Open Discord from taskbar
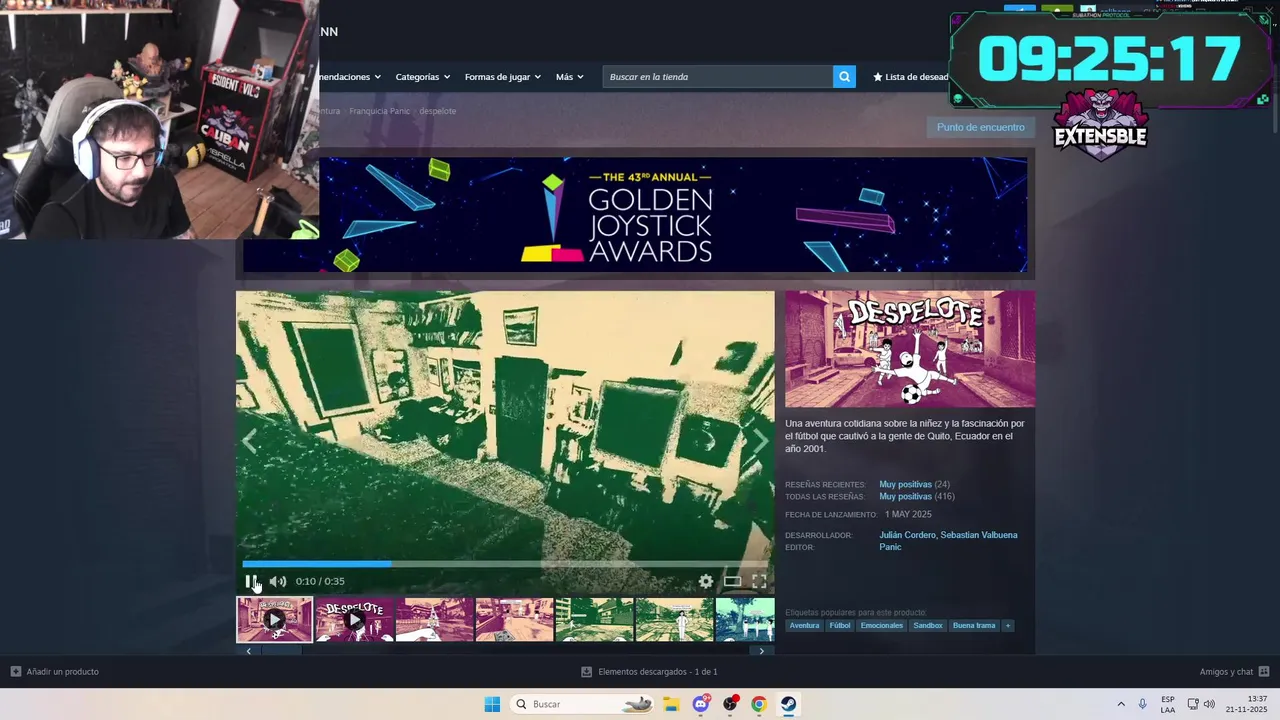Image resolution: width=1280 pixels, height=720 pixels. point(701,704)
